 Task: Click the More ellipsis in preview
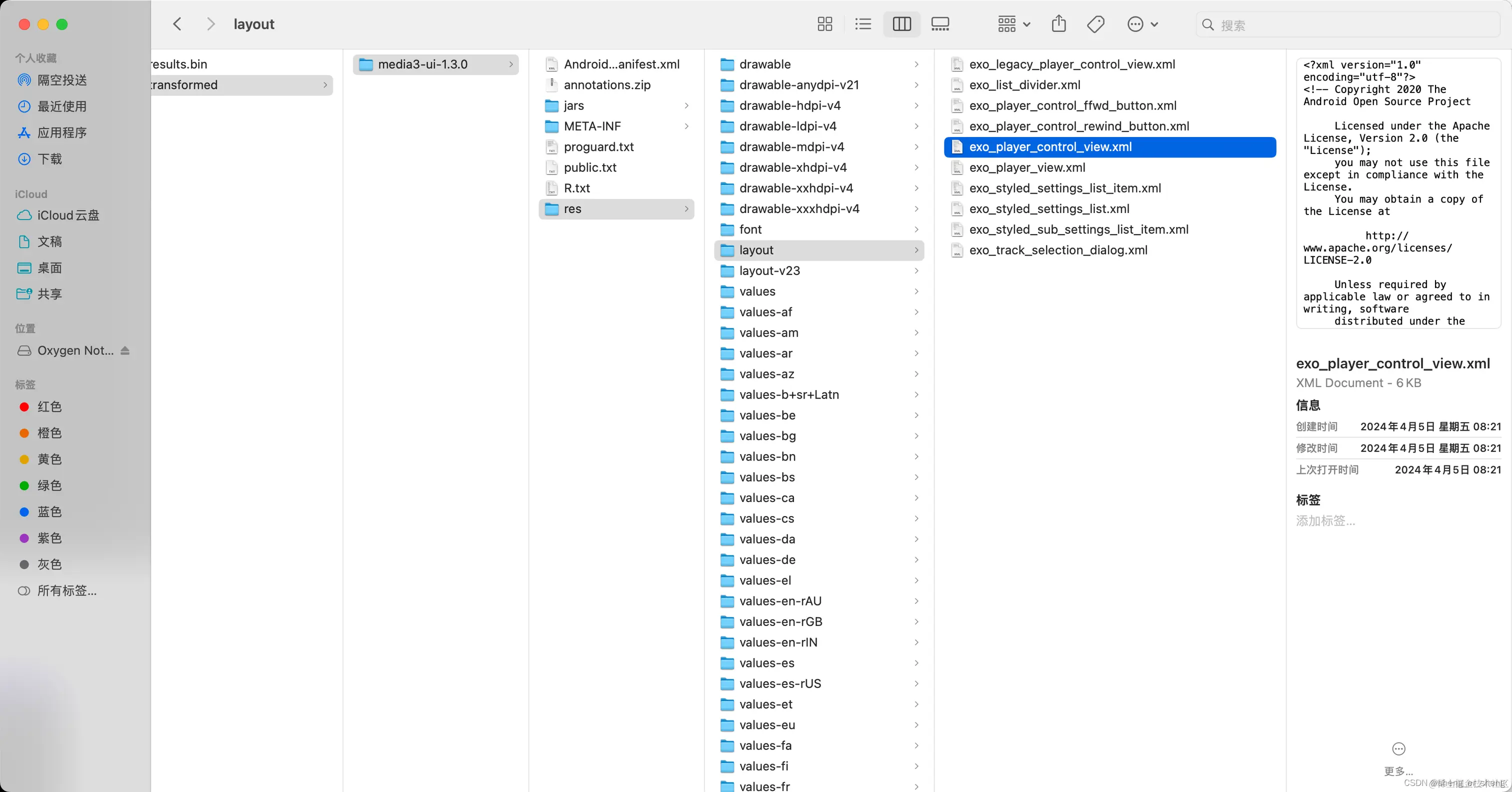1398,749
